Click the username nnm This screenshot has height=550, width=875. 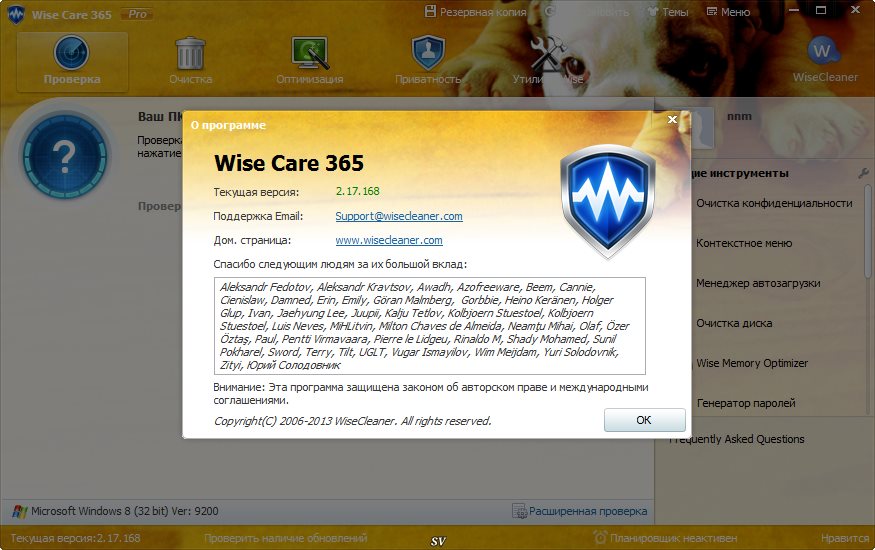coord(739,117)
